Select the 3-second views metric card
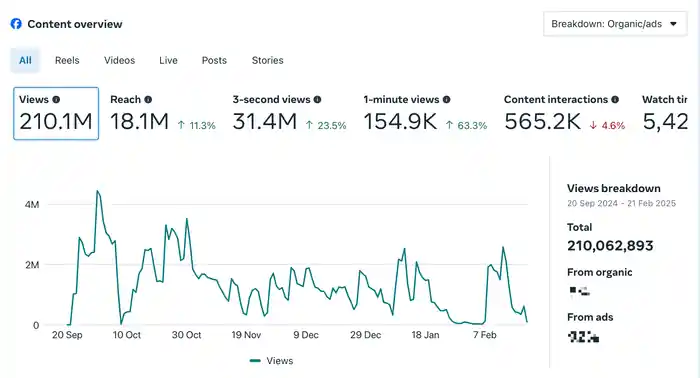 click(x=289, y=113)
